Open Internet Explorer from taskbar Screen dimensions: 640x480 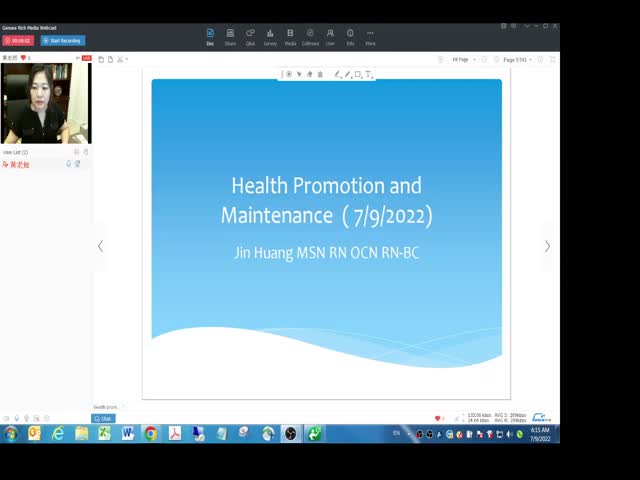[58, 433]
